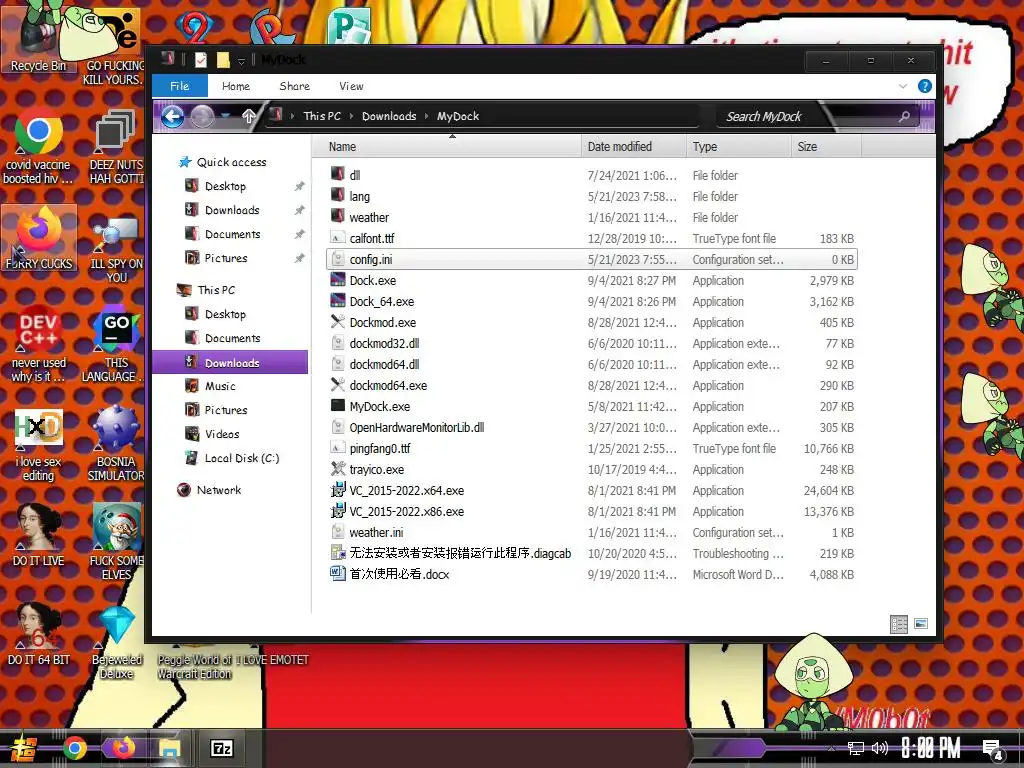This screenshot has height=768, width=1024.
Task: Open pinned Downloads under Quick access
Action: (x=232, y=210)
